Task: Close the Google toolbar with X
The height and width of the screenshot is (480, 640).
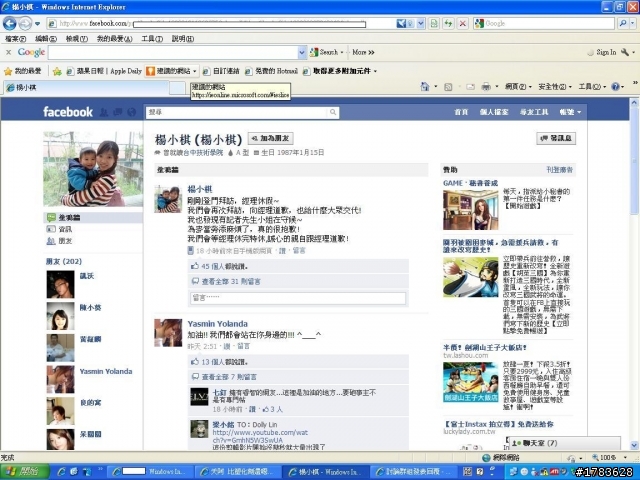Action: [8, 52]
